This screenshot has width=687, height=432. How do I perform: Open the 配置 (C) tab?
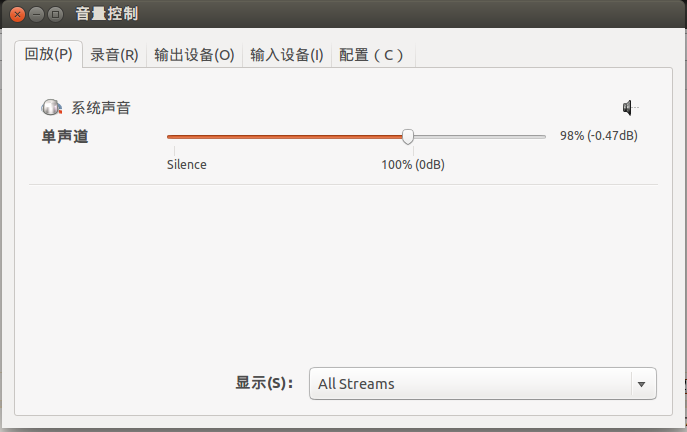click(372, 55)
